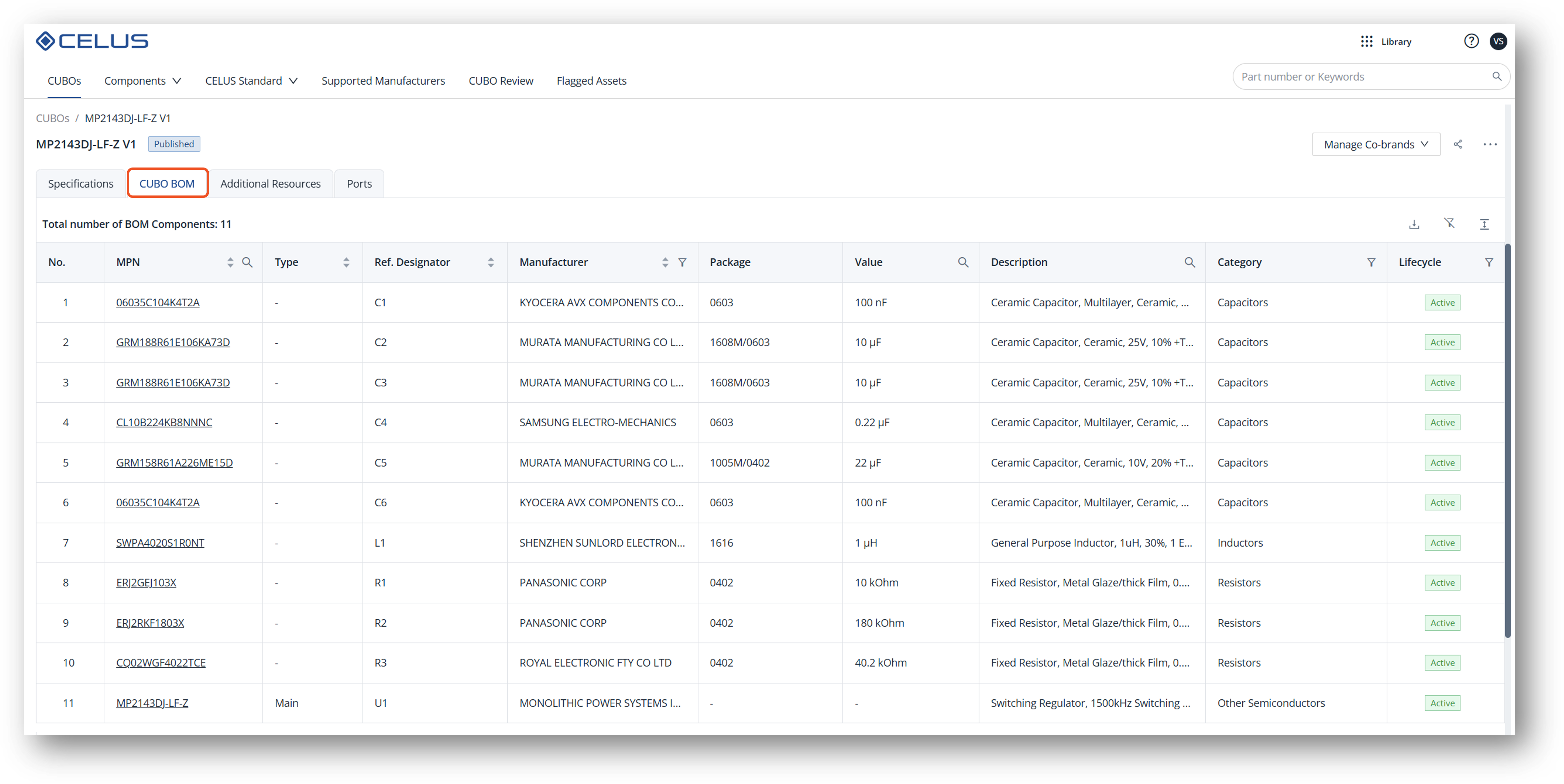Viewport: 1564px width, 784px height.
Task: Search within the MPN column
Action: tap(247, 262)
